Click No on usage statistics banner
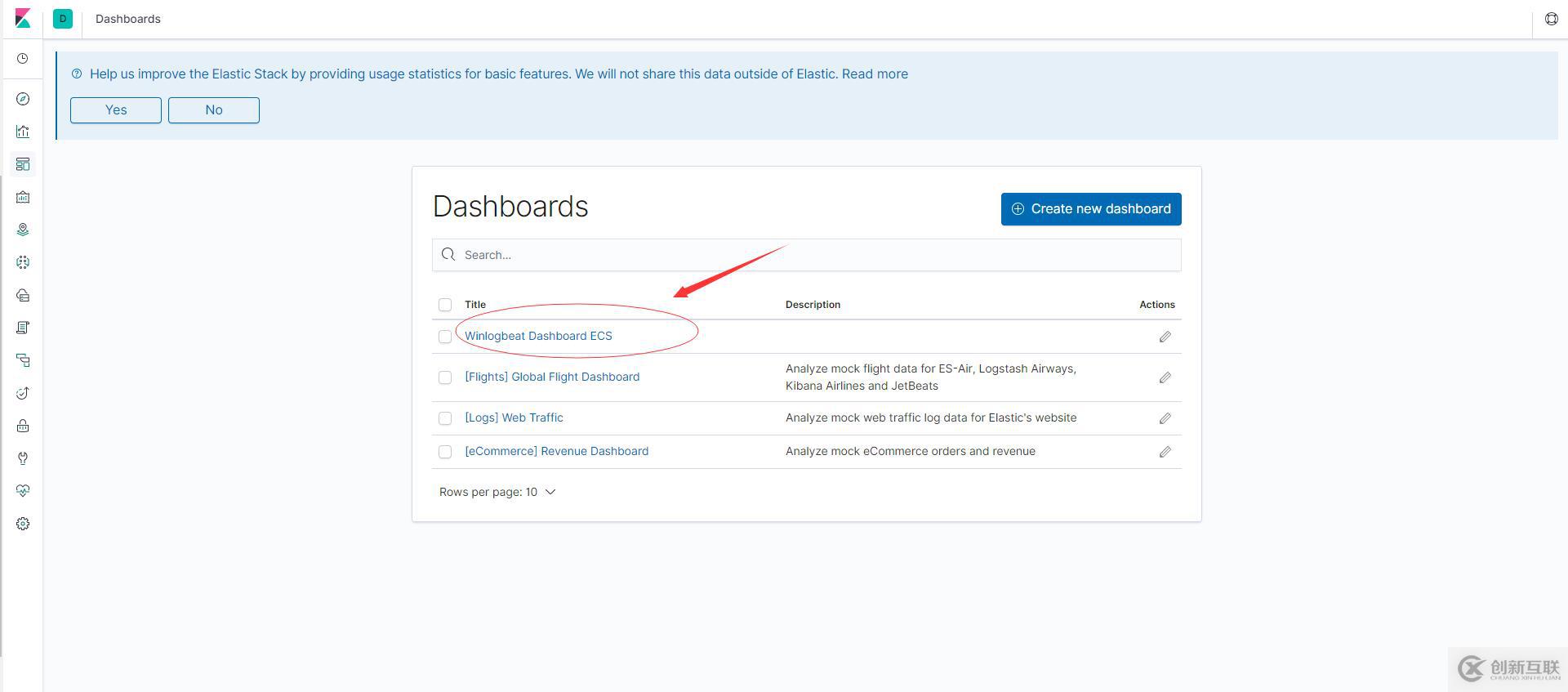This screenshot has height=692, width=1568. pyautogui.click(x=214, y=110)
